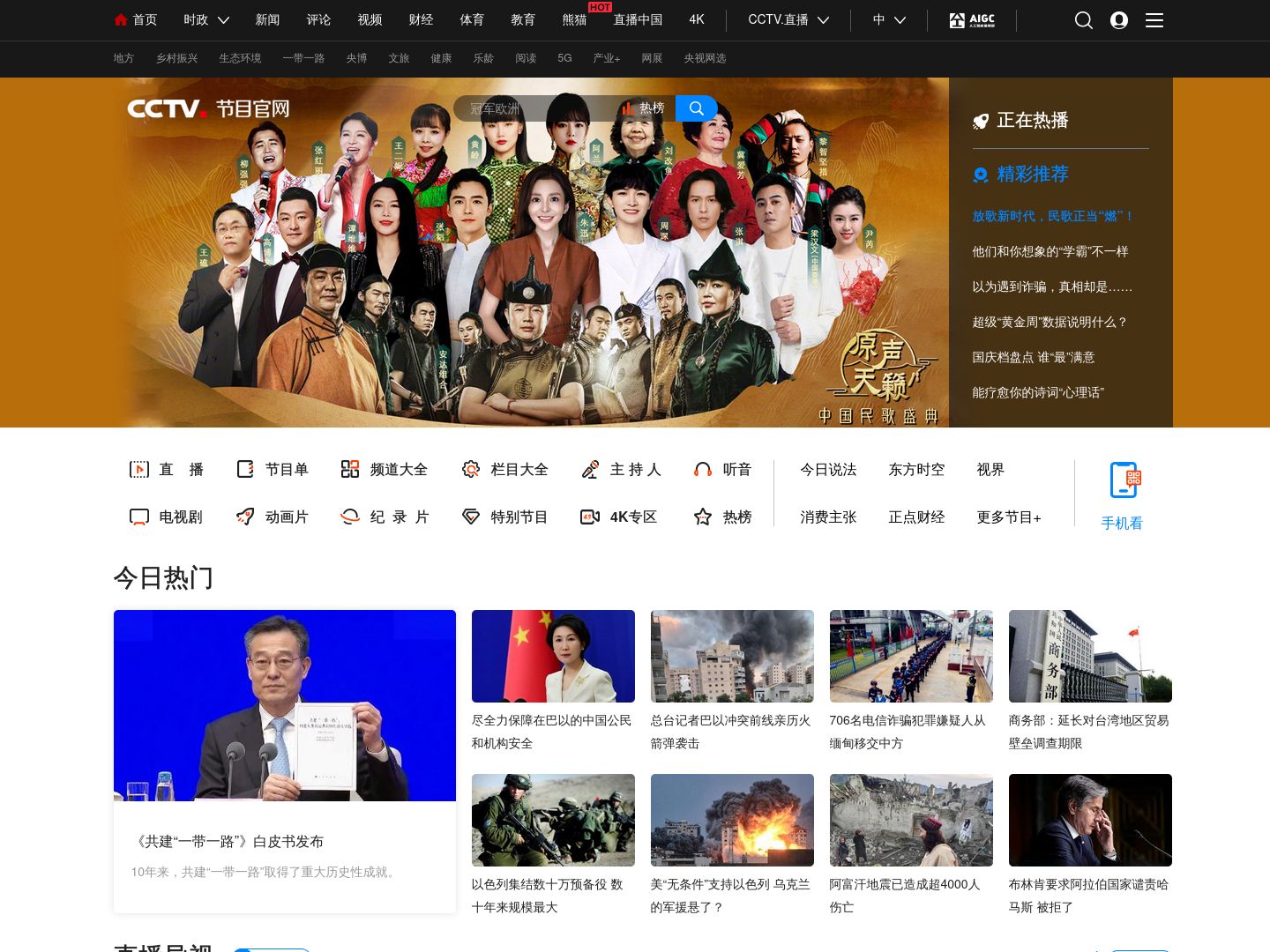Screen dimensions: 1270x952
Task: Open the 商务部 trade barrier news thumbnail
Action: coord(1090,656)
